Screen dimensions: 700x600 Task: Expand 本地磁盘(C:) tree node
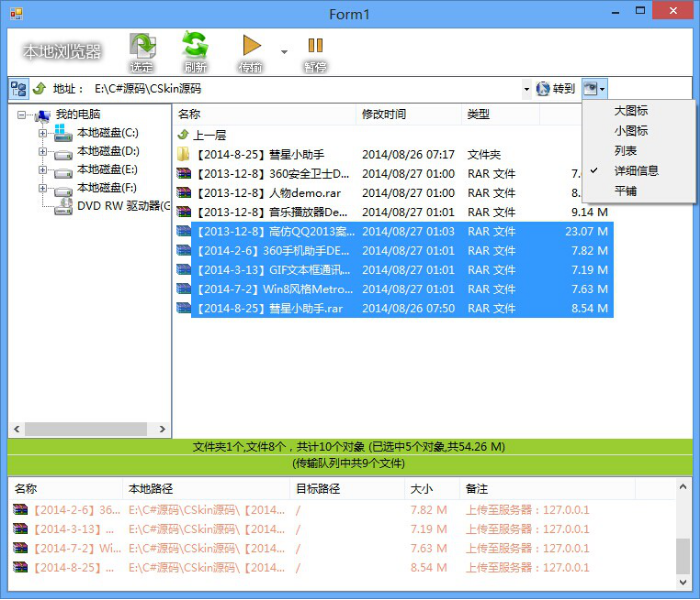coord(42,133)
